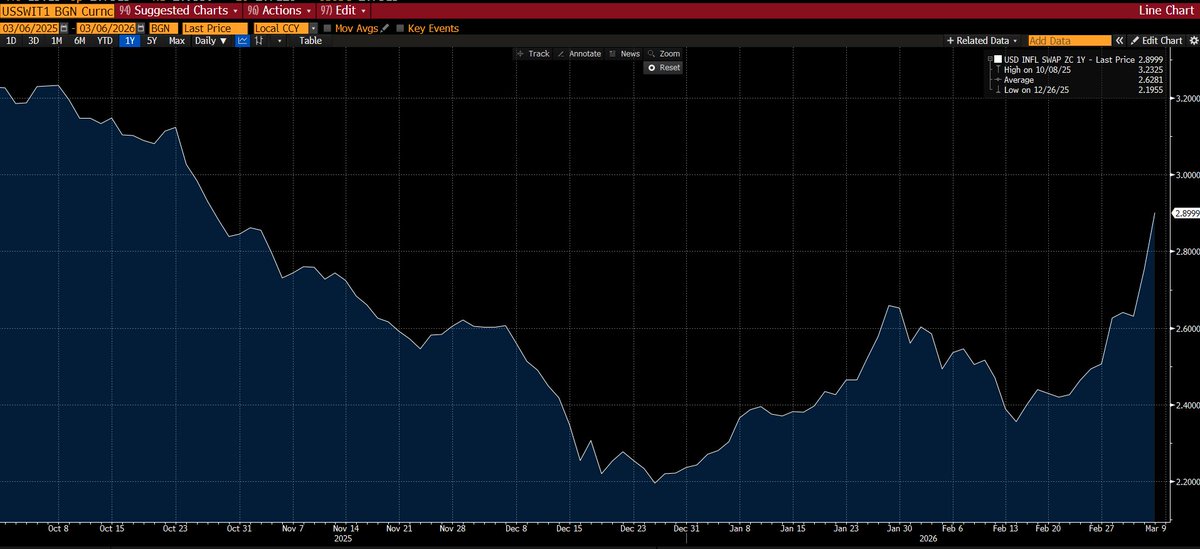Select the 5Y time range
Viewport: 1200px width, 549px height.
(152, 40)
